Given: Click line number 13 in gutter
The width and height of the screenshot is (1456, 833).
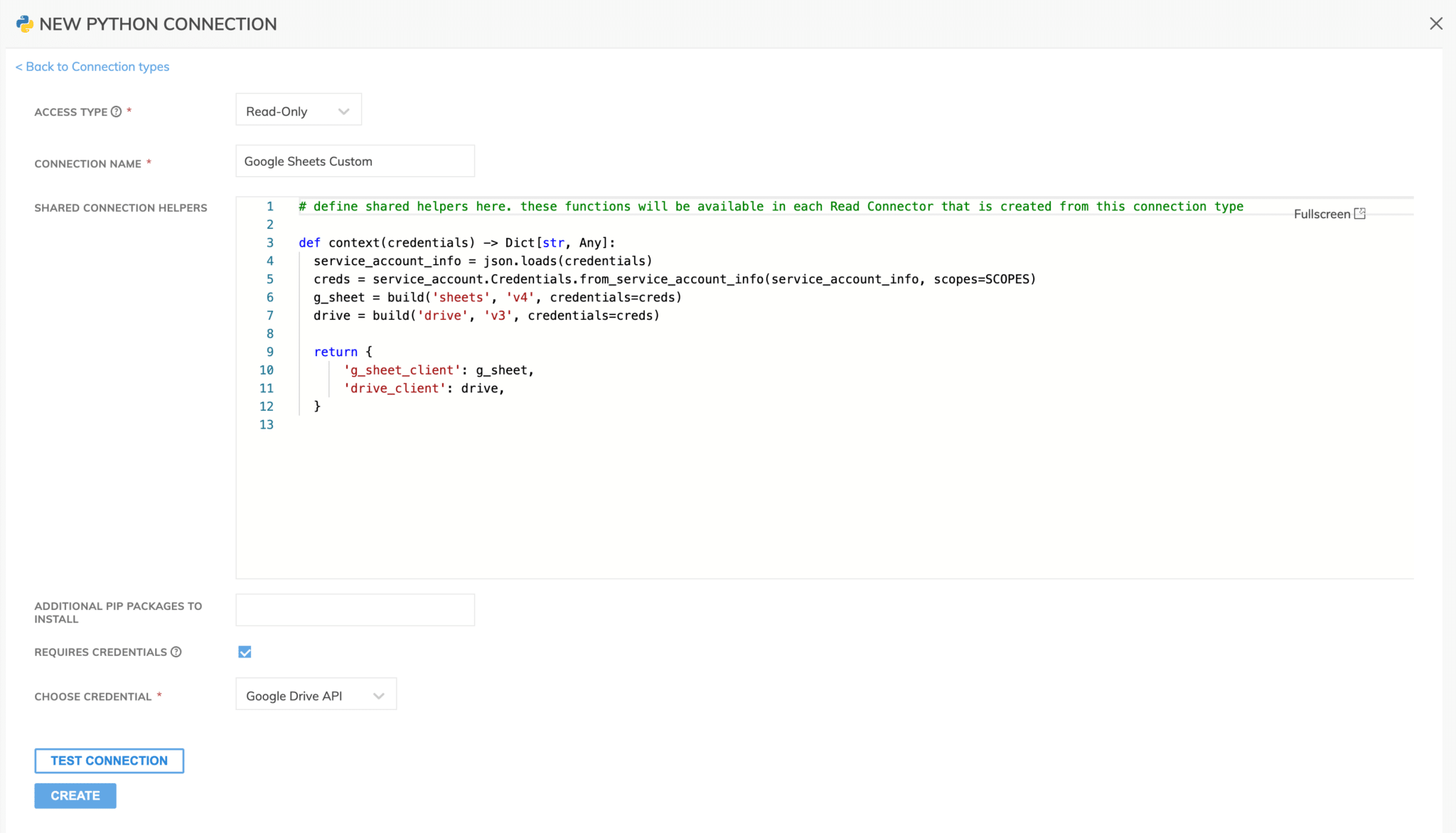Looking at the screenshot, I should tap(267, 424).
